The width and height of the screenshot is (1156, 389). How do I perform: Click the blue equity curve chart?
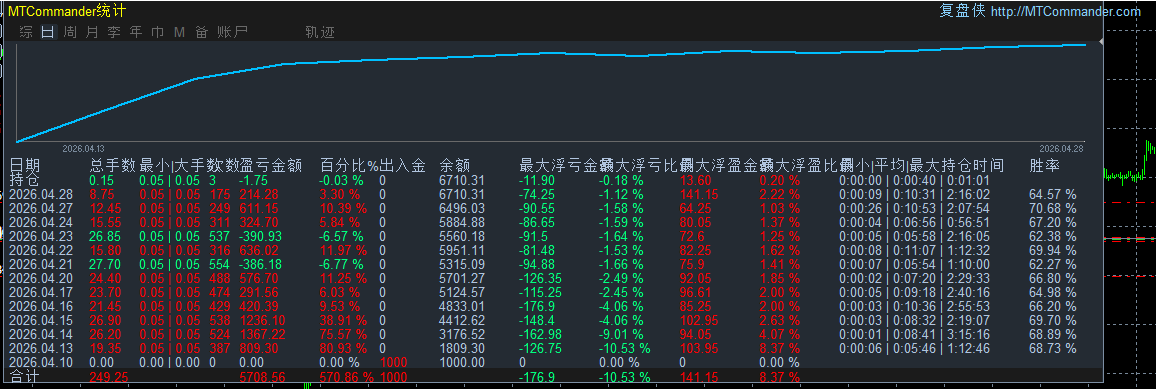click(551, 92)
